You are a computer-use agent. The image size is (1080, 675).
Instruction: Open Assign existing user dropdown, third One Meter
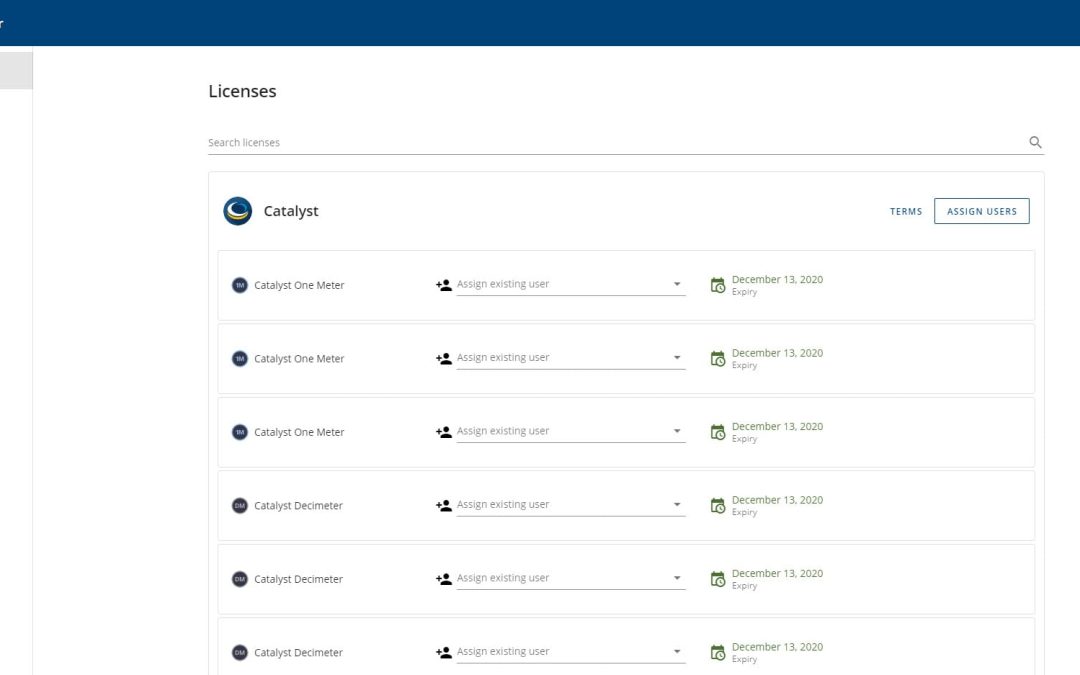(571, 431)
